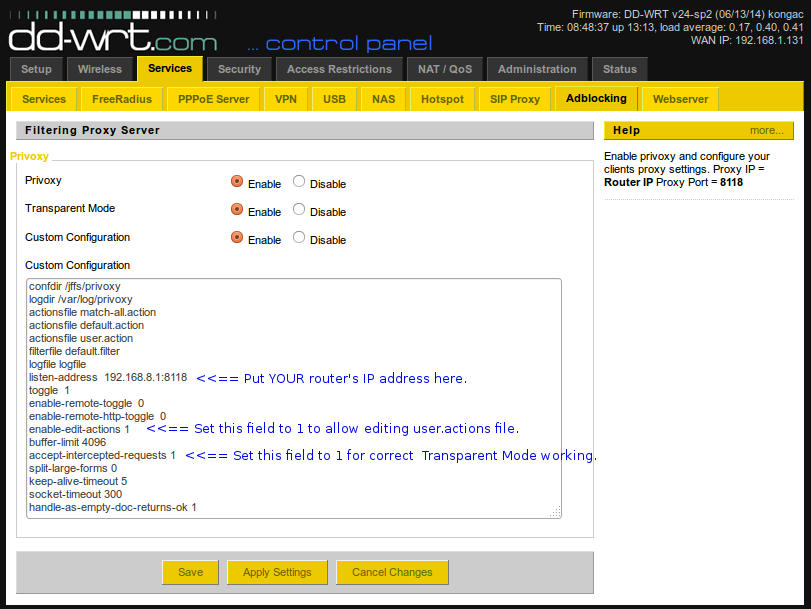Click inside the Custom Configuration text area

294,398
